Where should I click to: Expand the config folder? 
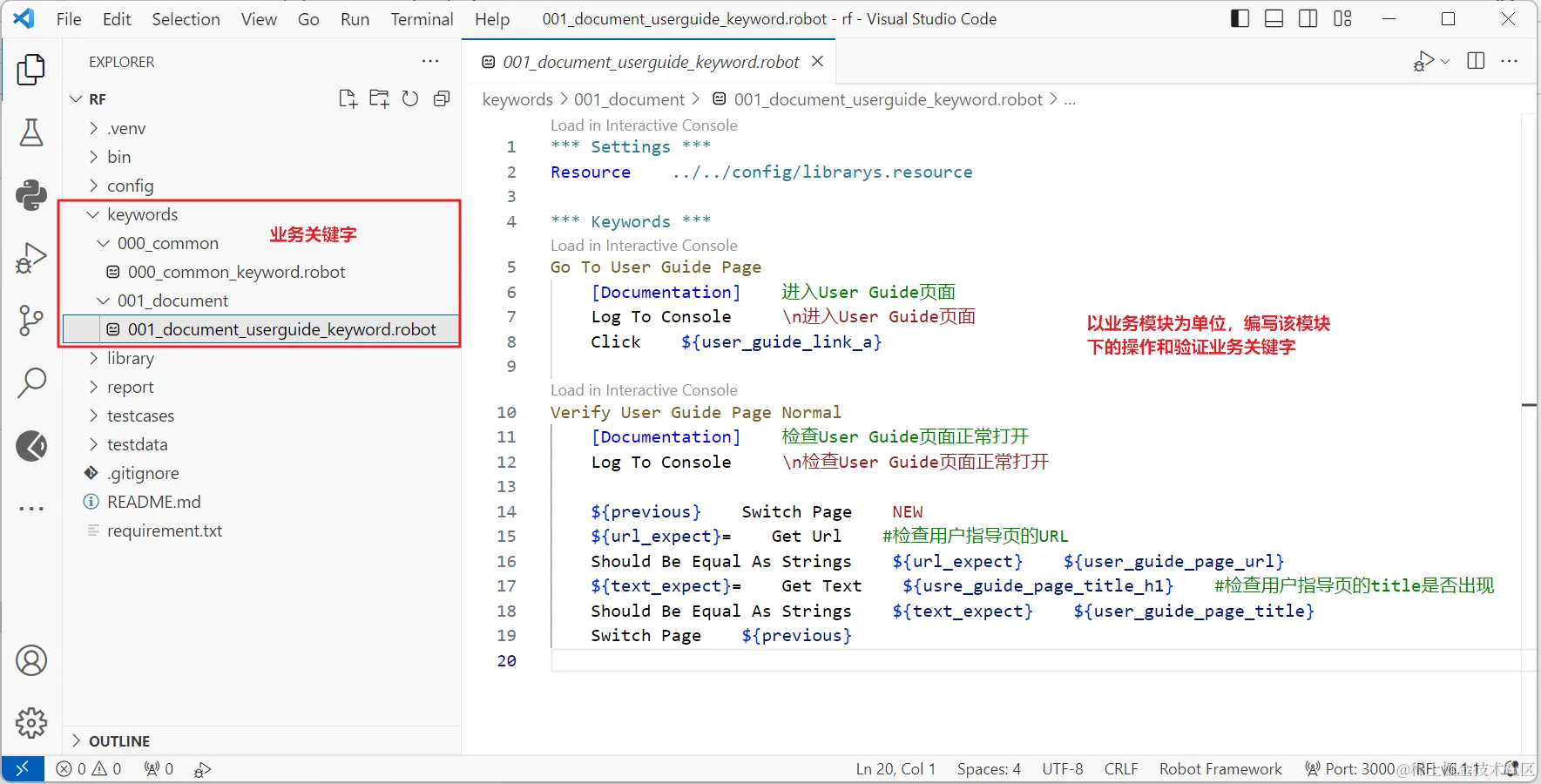tap(94, 186)
